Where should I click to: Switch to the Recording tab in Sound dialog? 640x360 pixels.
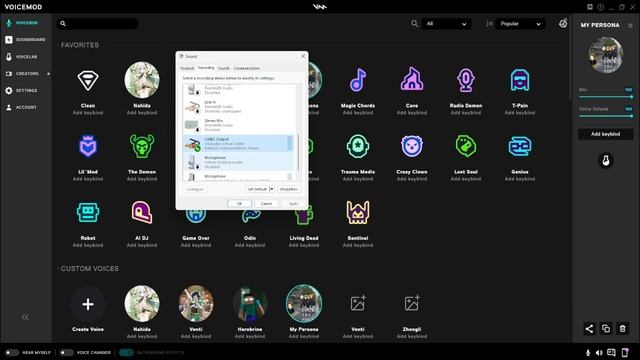[206, 68]
